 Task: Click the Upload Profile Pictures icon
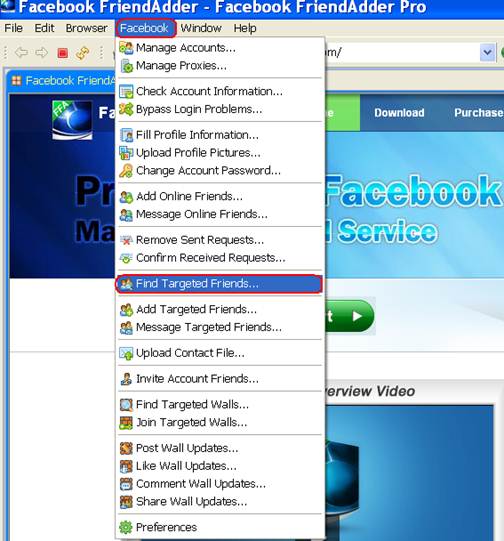click(126, 153)
